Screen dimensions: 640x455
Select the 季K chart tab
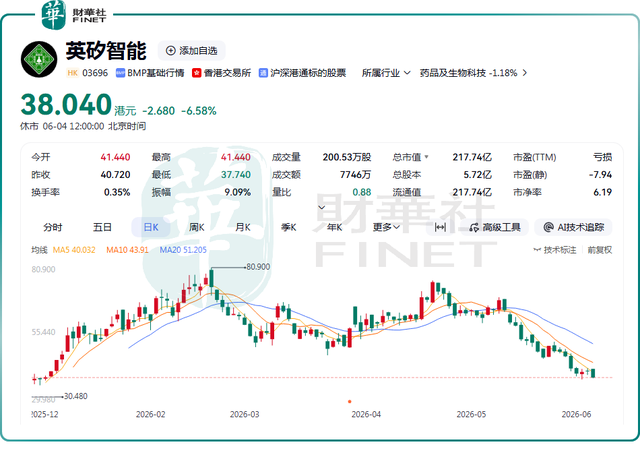click(x=289, y=227)
